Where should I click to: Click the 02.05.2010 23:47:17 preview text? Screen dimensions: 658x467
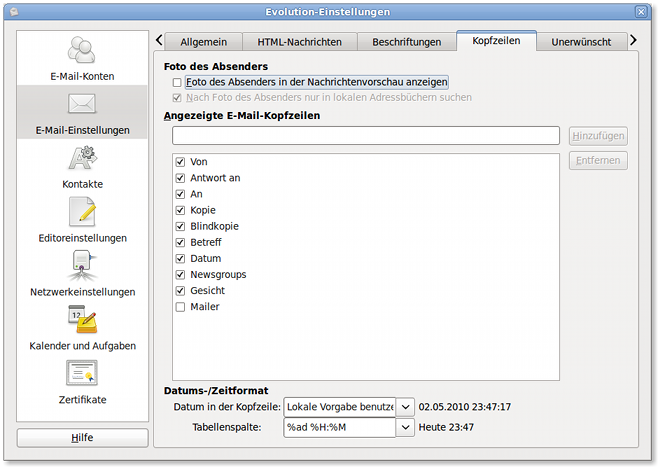click(465, 407)
